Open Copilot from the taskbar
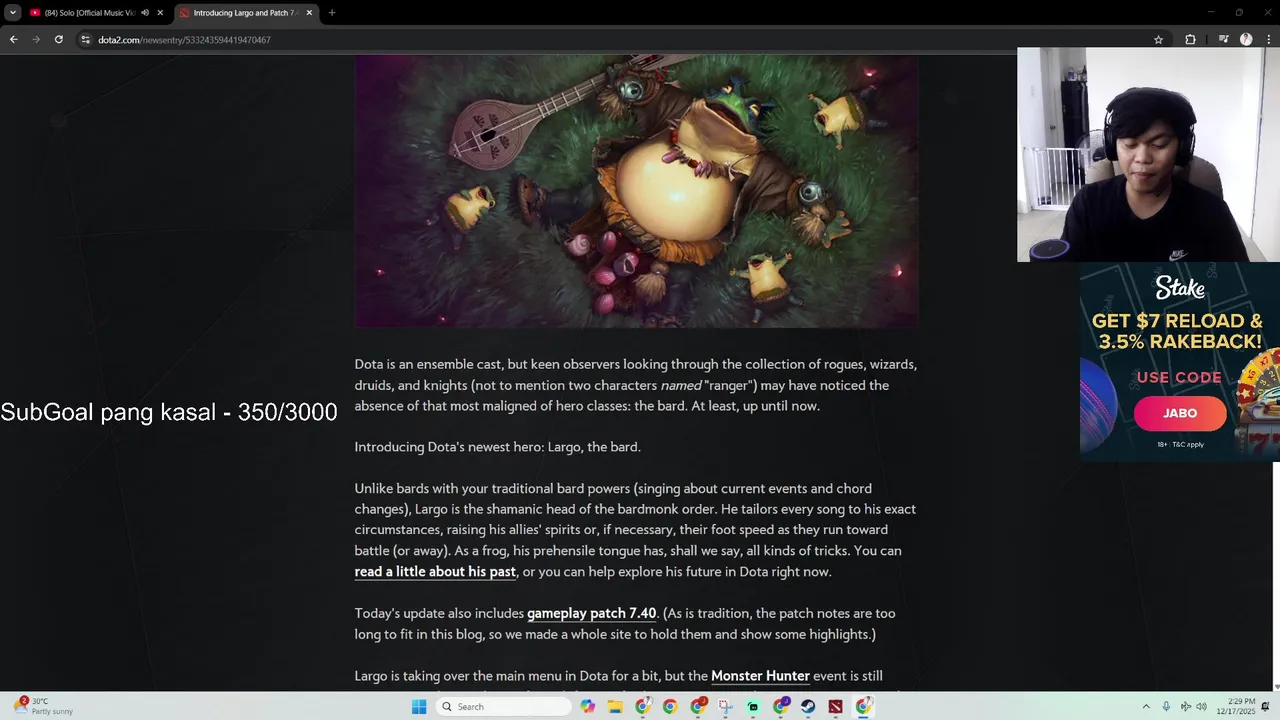The width and height of the screenshot is (1280, 720). tap(588, 707)
